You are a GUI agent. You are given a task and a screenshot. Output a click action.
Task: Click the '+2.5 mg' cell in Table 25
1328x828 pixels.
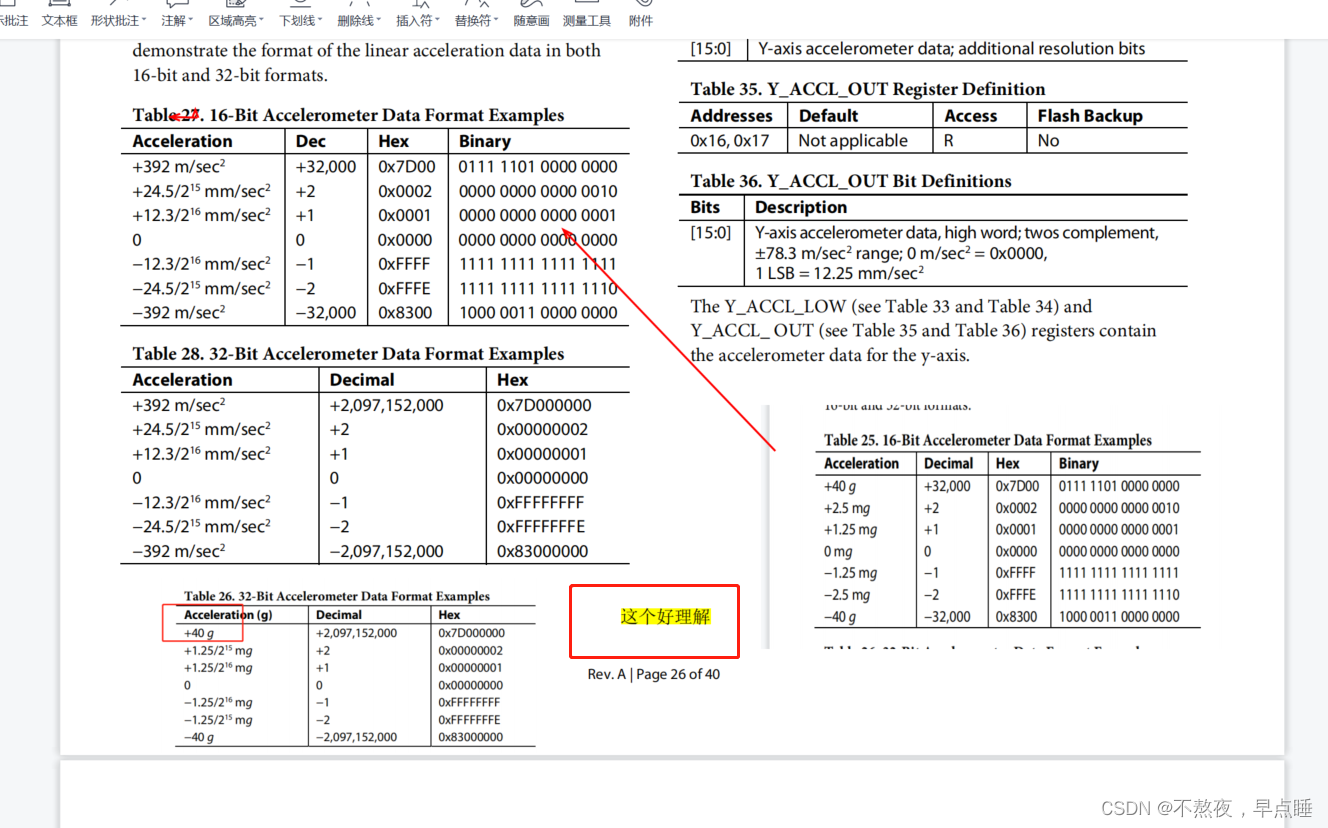pos(847,508)
